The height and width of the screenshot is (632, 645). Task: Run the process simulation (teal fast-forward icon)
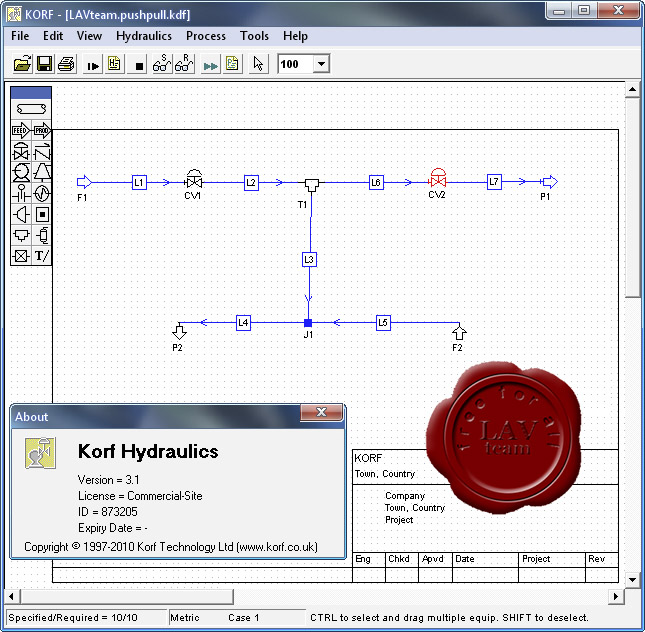[210, 65]
